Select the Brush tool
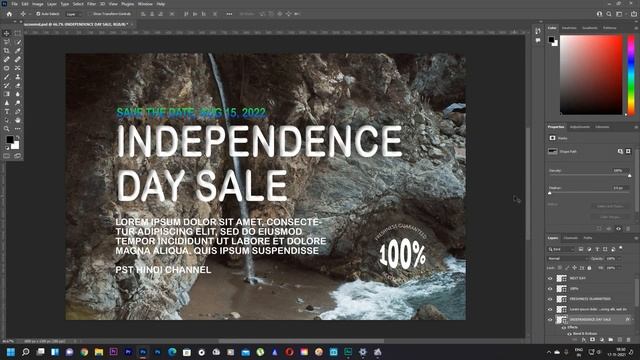This screenshot has width=640, height=360. click(x=7, y=77)
